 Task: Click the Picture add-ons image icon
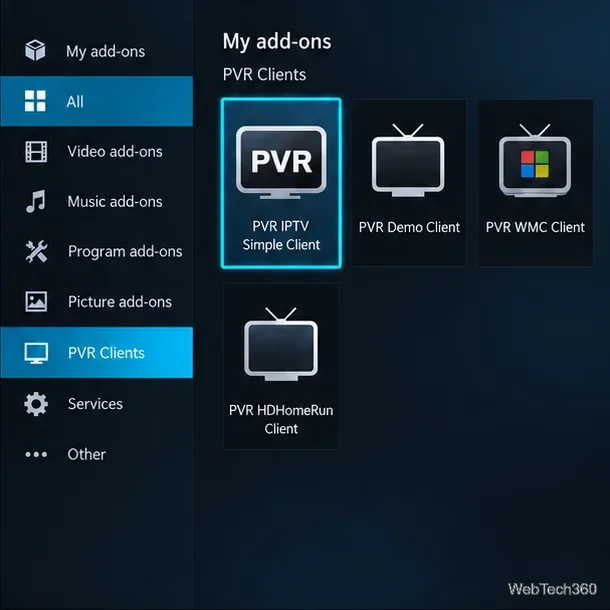[36, 301]
